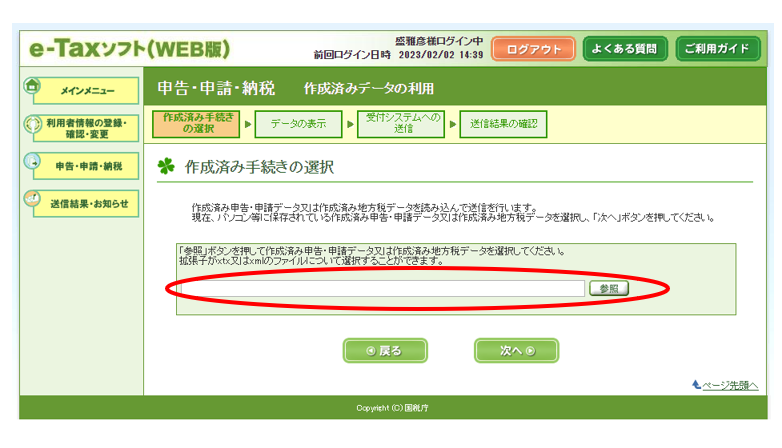Click the 参照 browse button

tap(609, 288)
